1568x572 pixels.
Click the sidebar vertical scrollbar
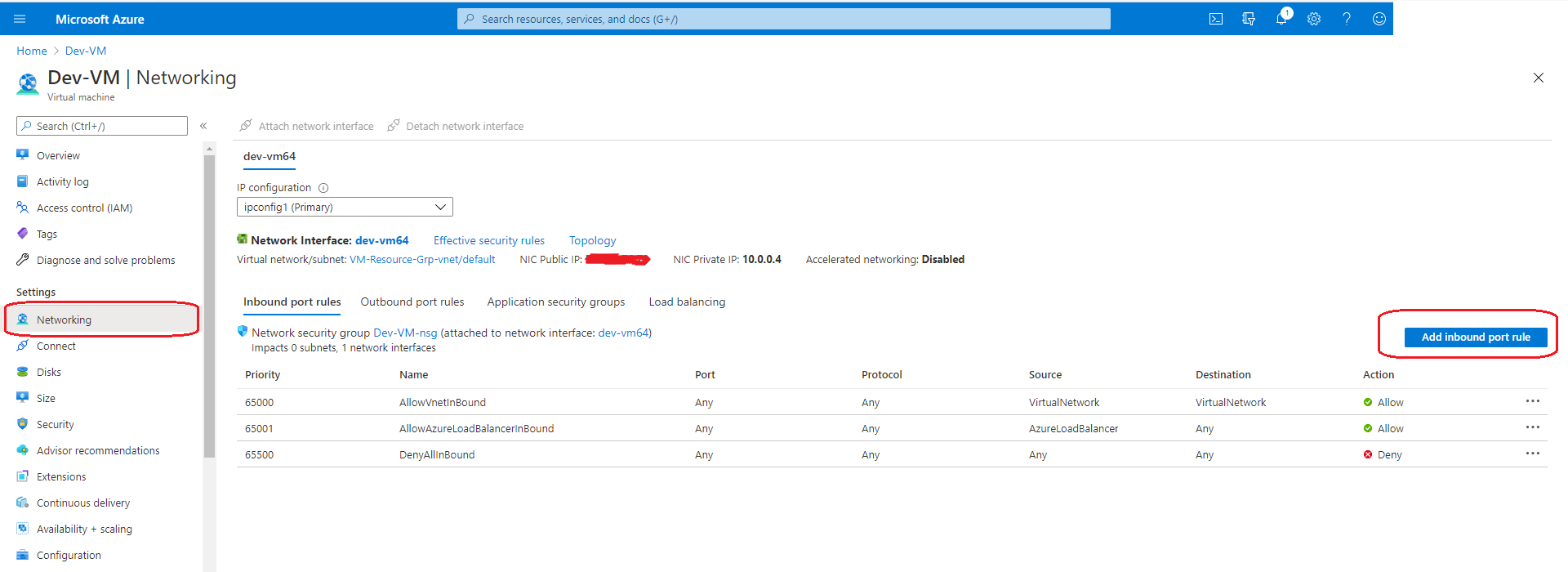click(210, 306)
